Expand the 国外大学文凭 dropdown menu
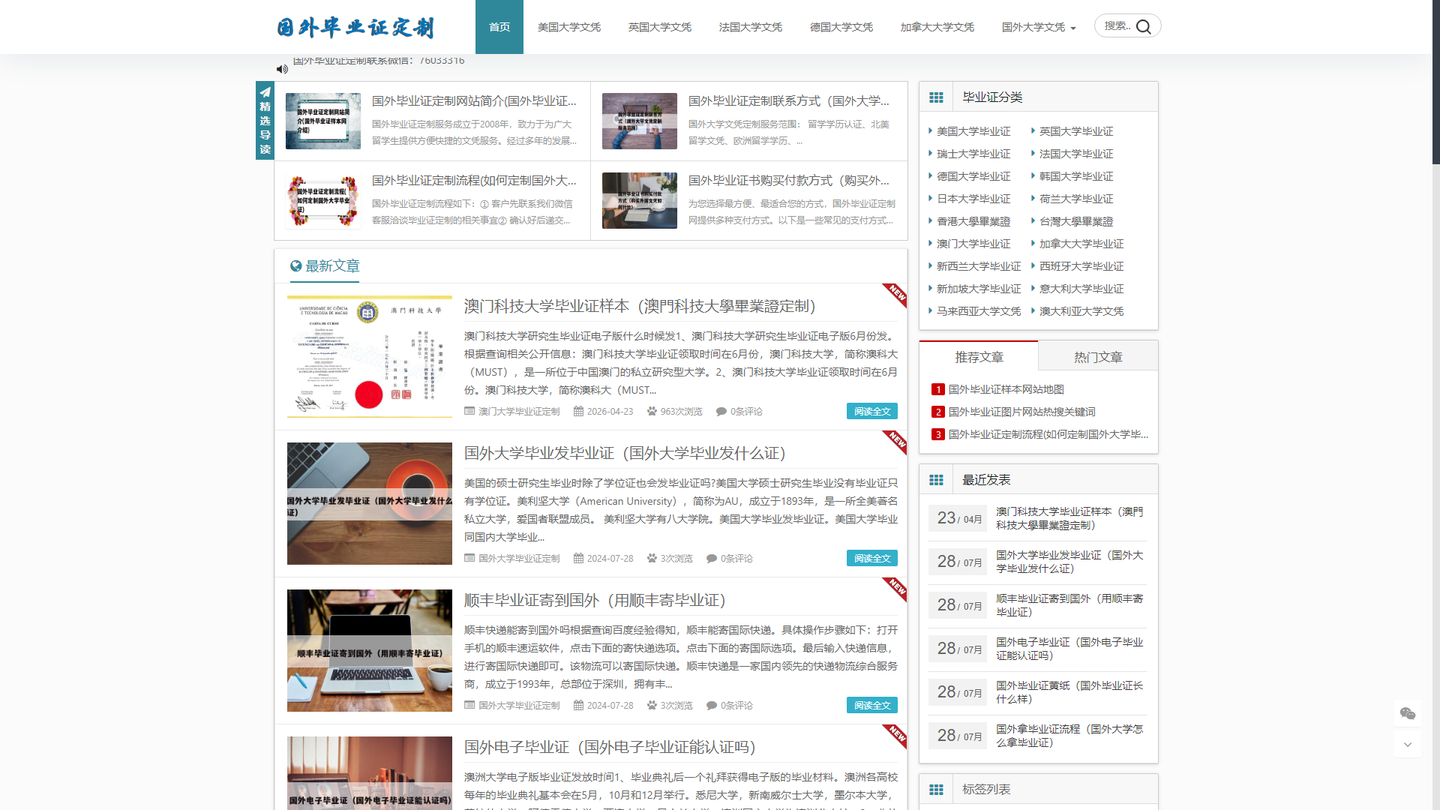This screenshot has width=1440, height=810. click(1039, 27)
